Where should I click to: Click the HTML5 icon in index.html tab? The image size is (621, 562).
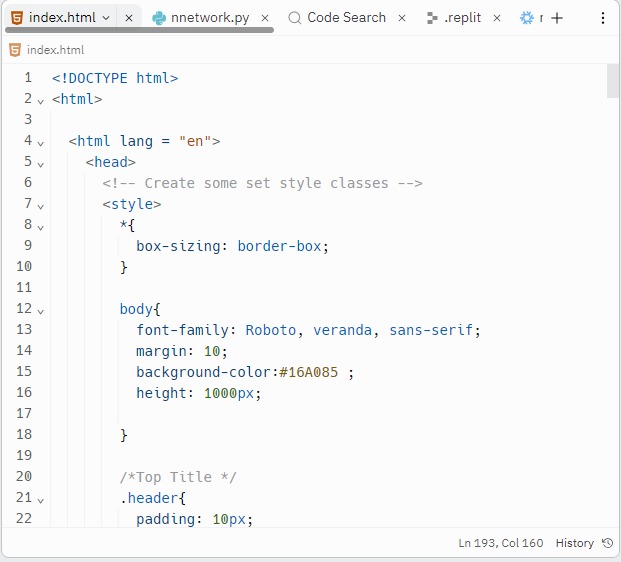(x=17, y=18)
